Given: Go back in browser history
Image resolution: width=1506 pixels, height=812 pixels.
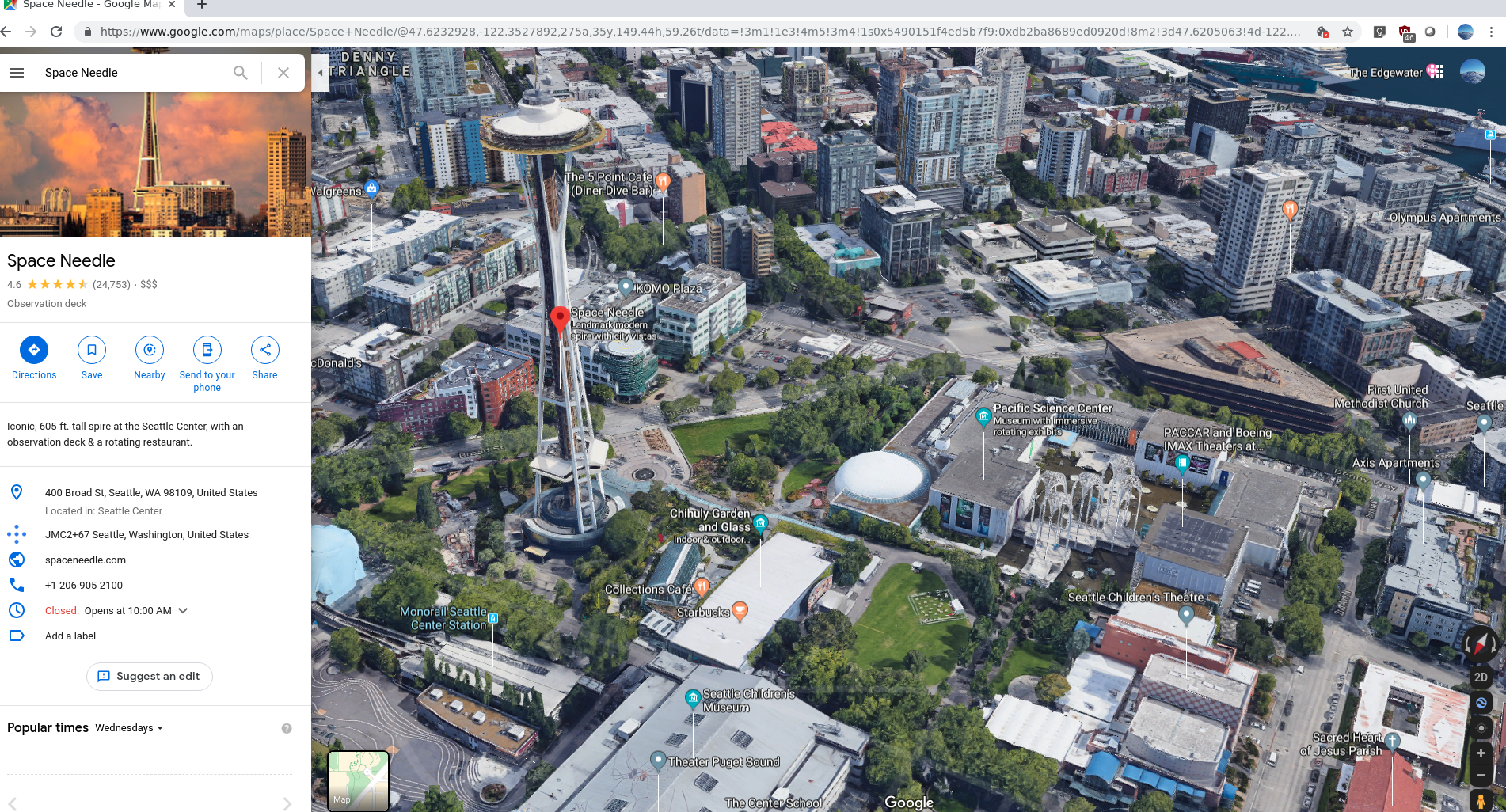Looking at the screenshot, I should 6,32.
